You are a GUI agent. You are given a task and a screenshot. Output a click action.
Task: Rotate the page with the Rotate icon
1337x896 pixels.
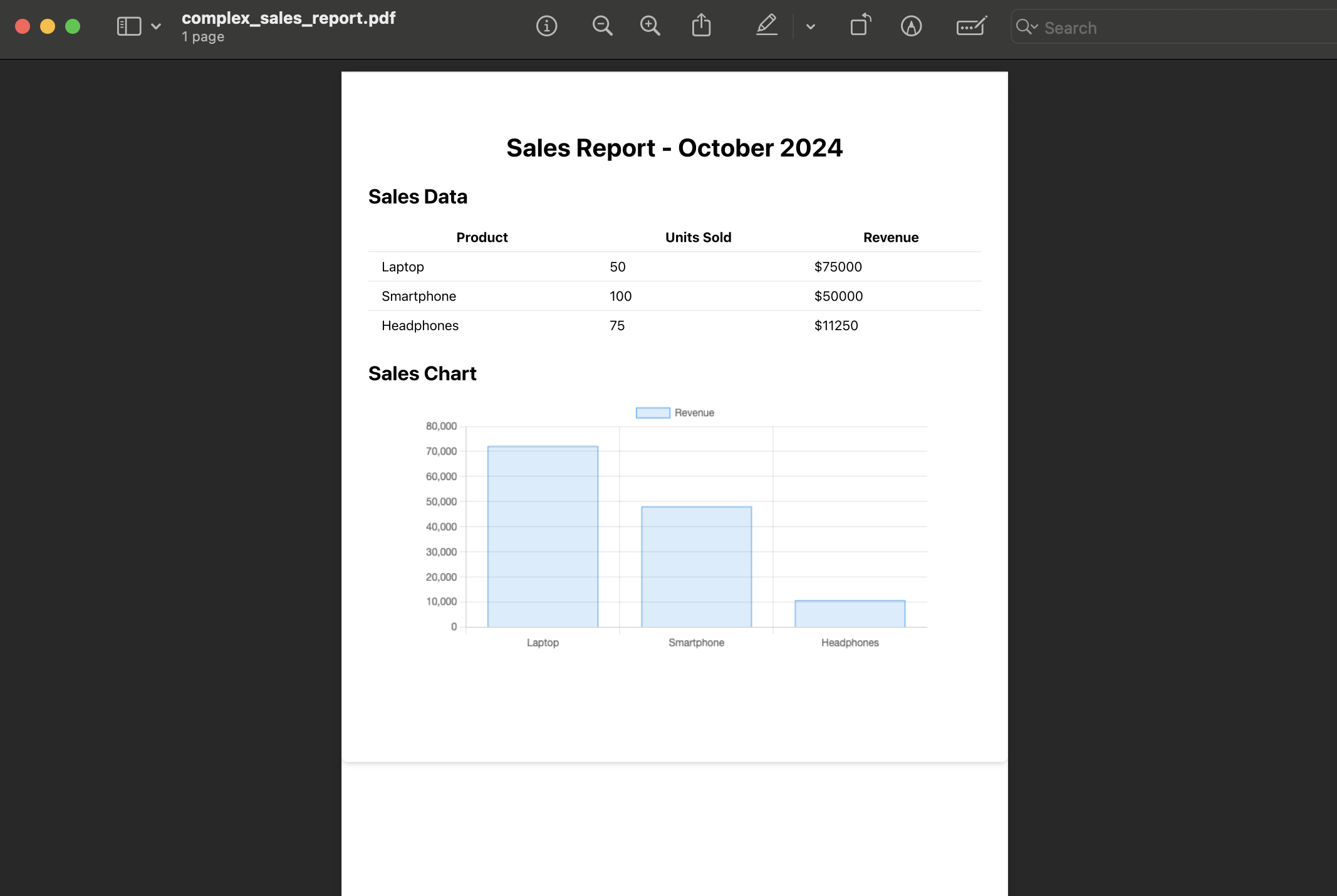[x=861, y=25]
